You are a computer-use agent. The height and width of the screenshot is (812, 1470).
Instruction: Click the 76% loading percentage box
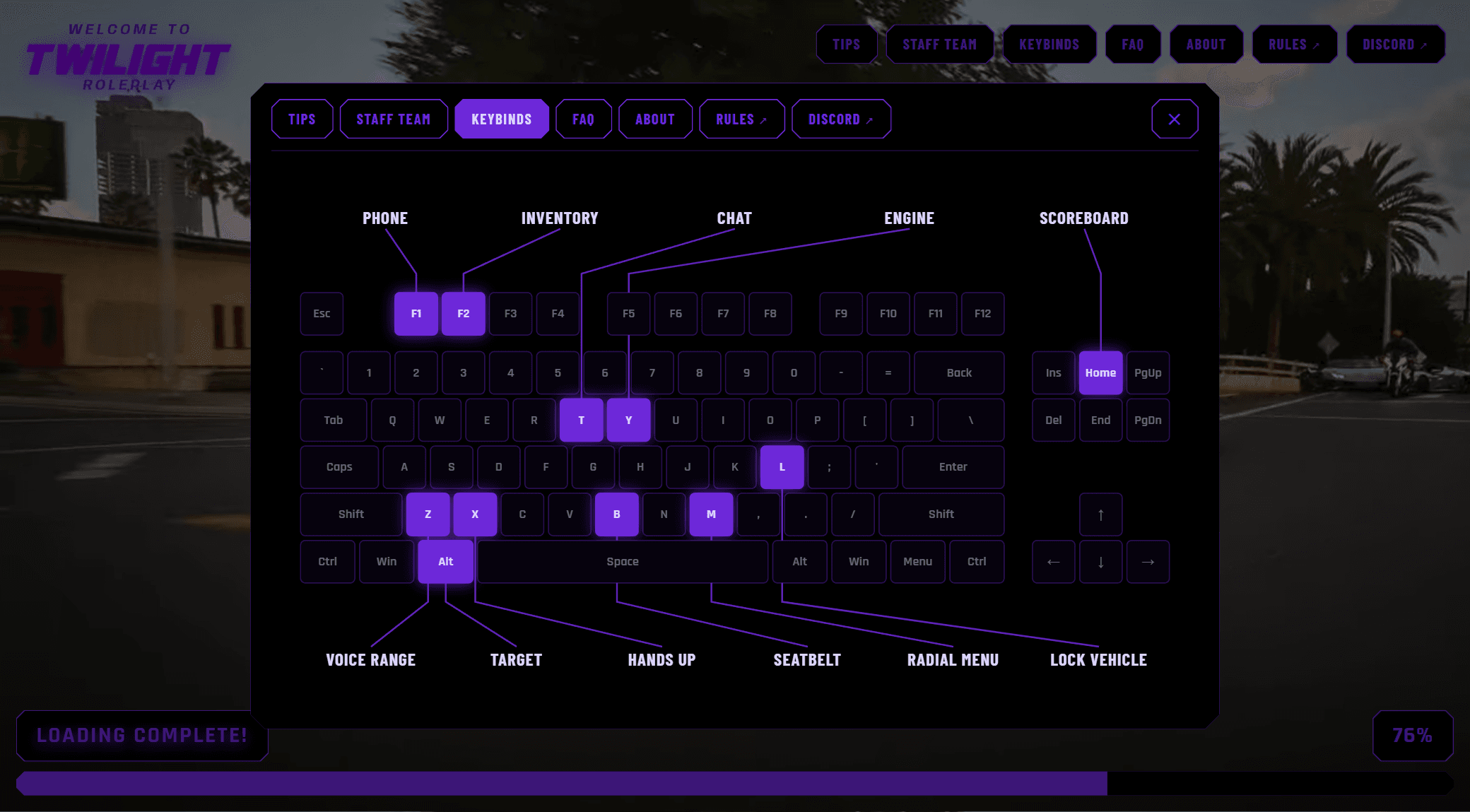[x=1413, y=736]
